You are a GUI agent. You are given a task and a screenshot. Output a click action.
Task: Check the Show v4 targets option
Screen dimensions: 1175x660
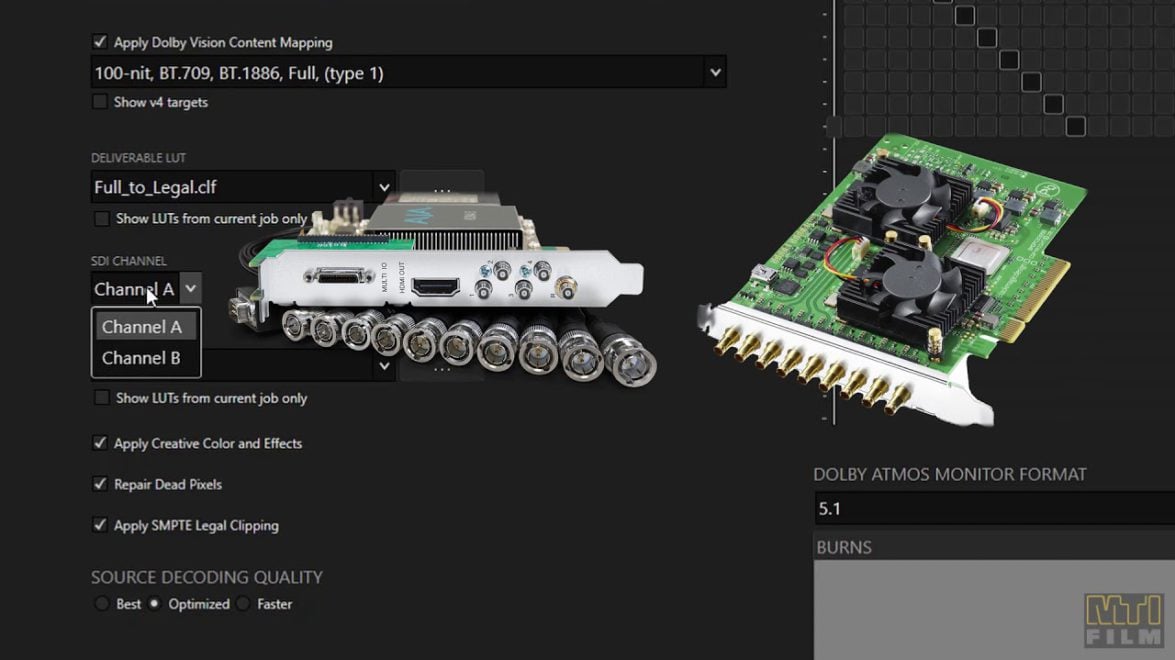[x=100, y=102]
